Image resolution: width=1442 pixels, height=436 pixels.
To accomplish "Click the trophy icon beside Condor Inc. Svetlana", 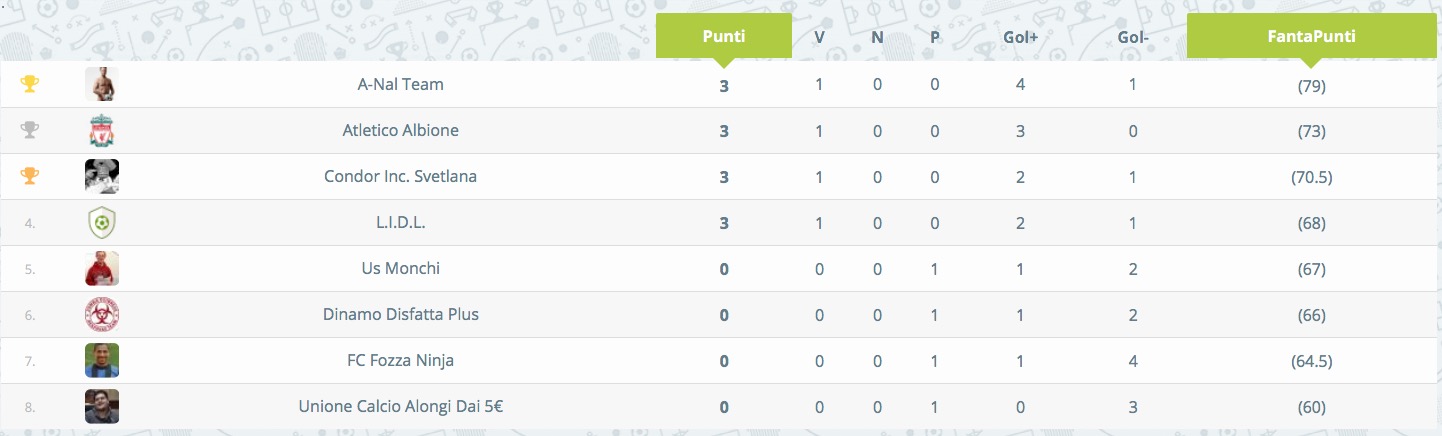I will click(x=30, y=176).
